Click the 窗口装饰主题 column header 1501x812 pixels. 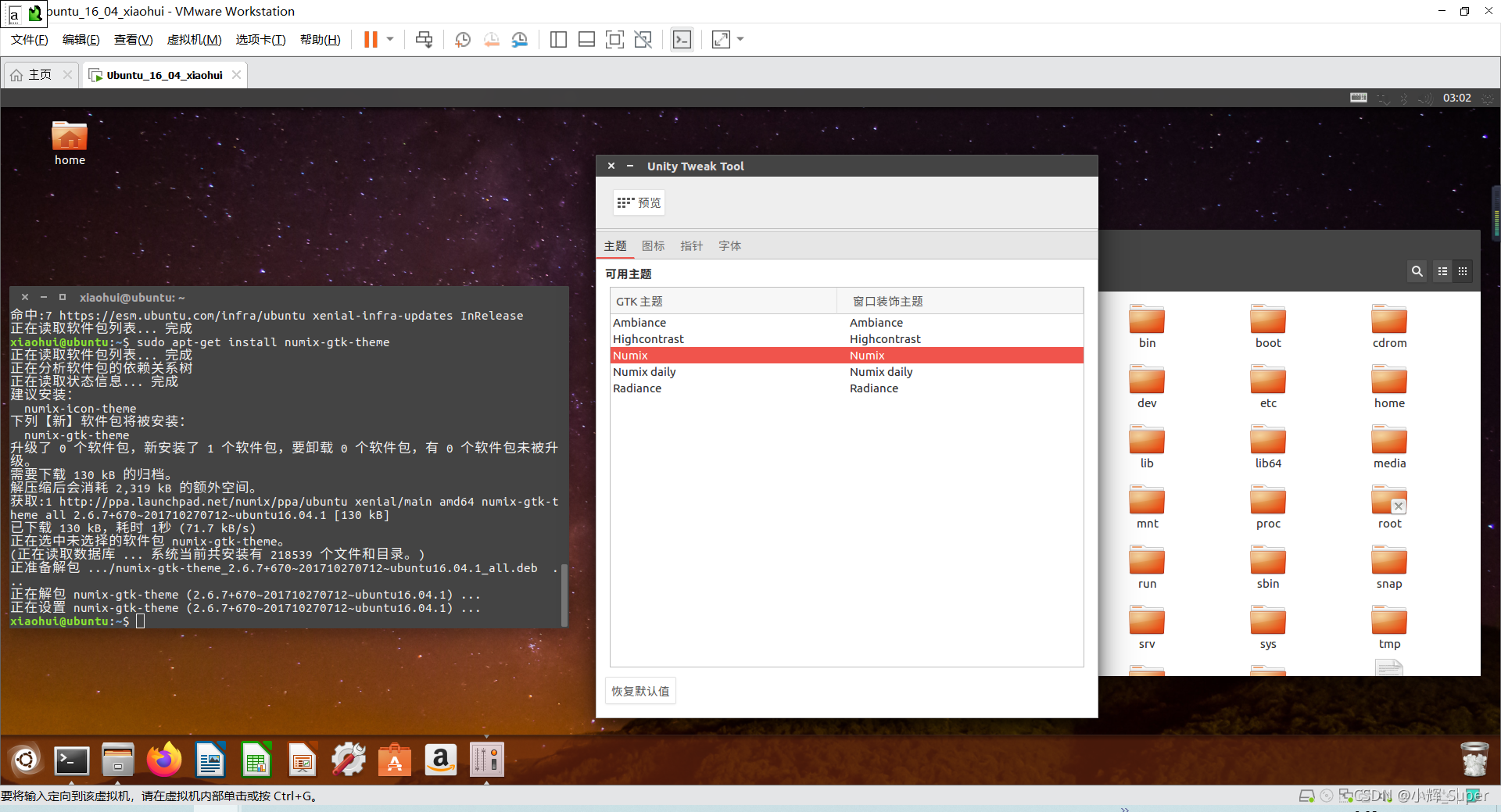coord(960,301)
